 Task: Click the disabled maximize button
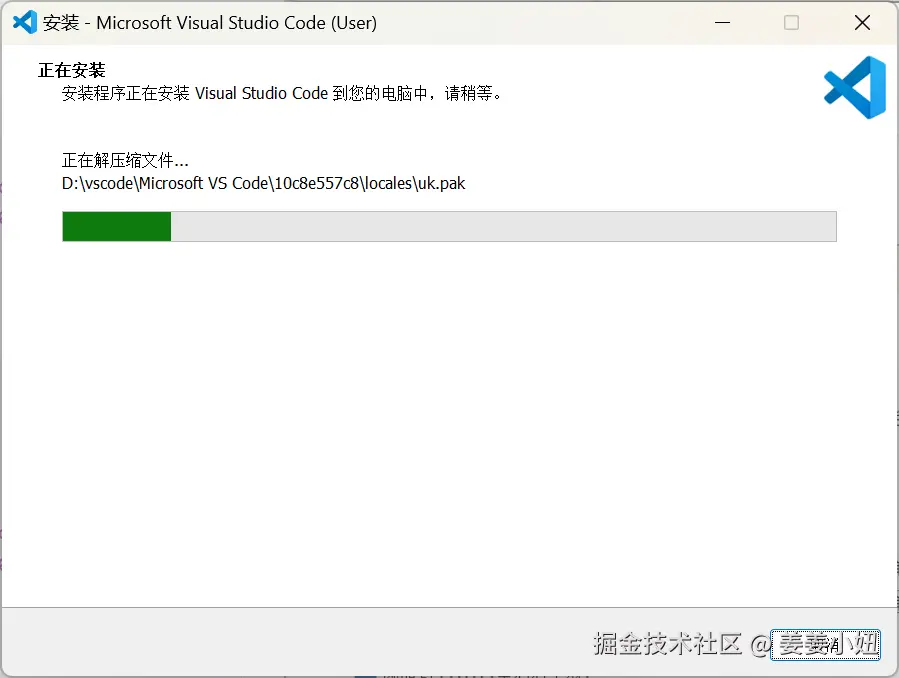point(791,23)
